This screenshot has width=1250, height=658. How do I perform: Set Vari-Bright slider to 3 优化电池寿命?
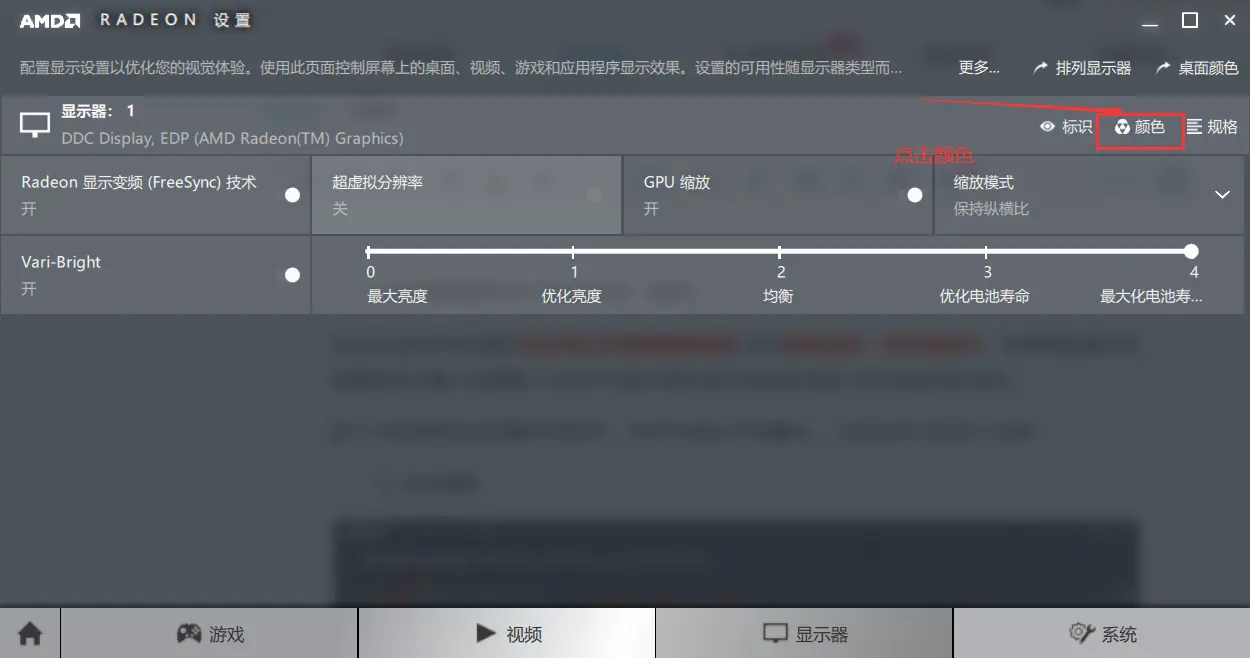(986, 252)
